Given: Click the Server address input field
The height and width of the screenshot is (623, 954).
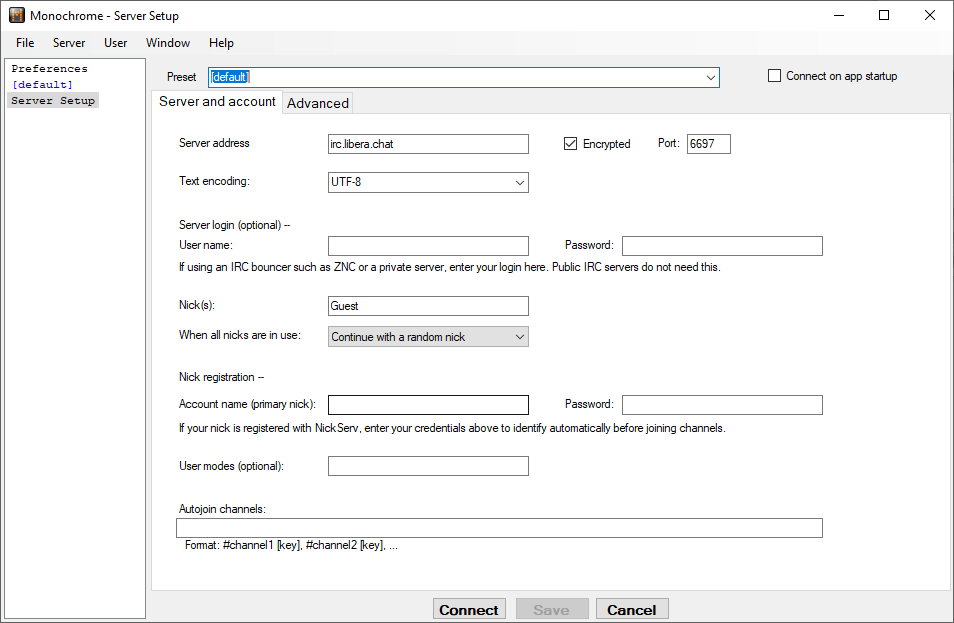Looking at the screenshot, I should point(428,144).
